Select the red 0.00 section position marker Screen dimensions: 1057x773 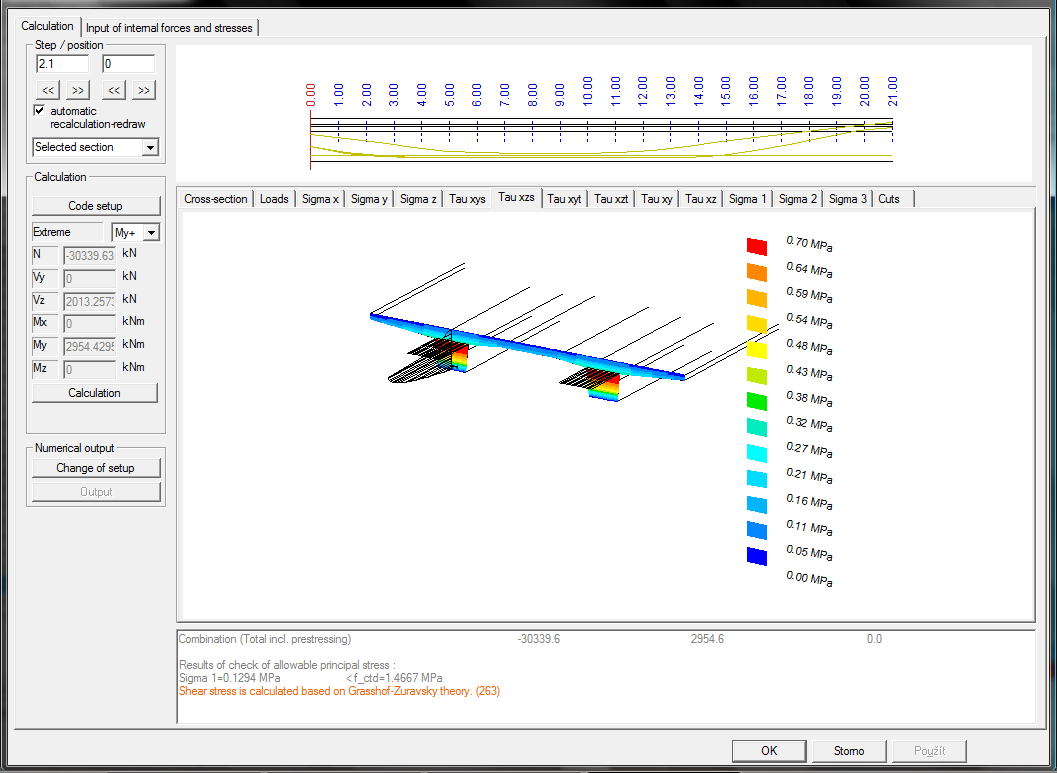tap(310, 95)
